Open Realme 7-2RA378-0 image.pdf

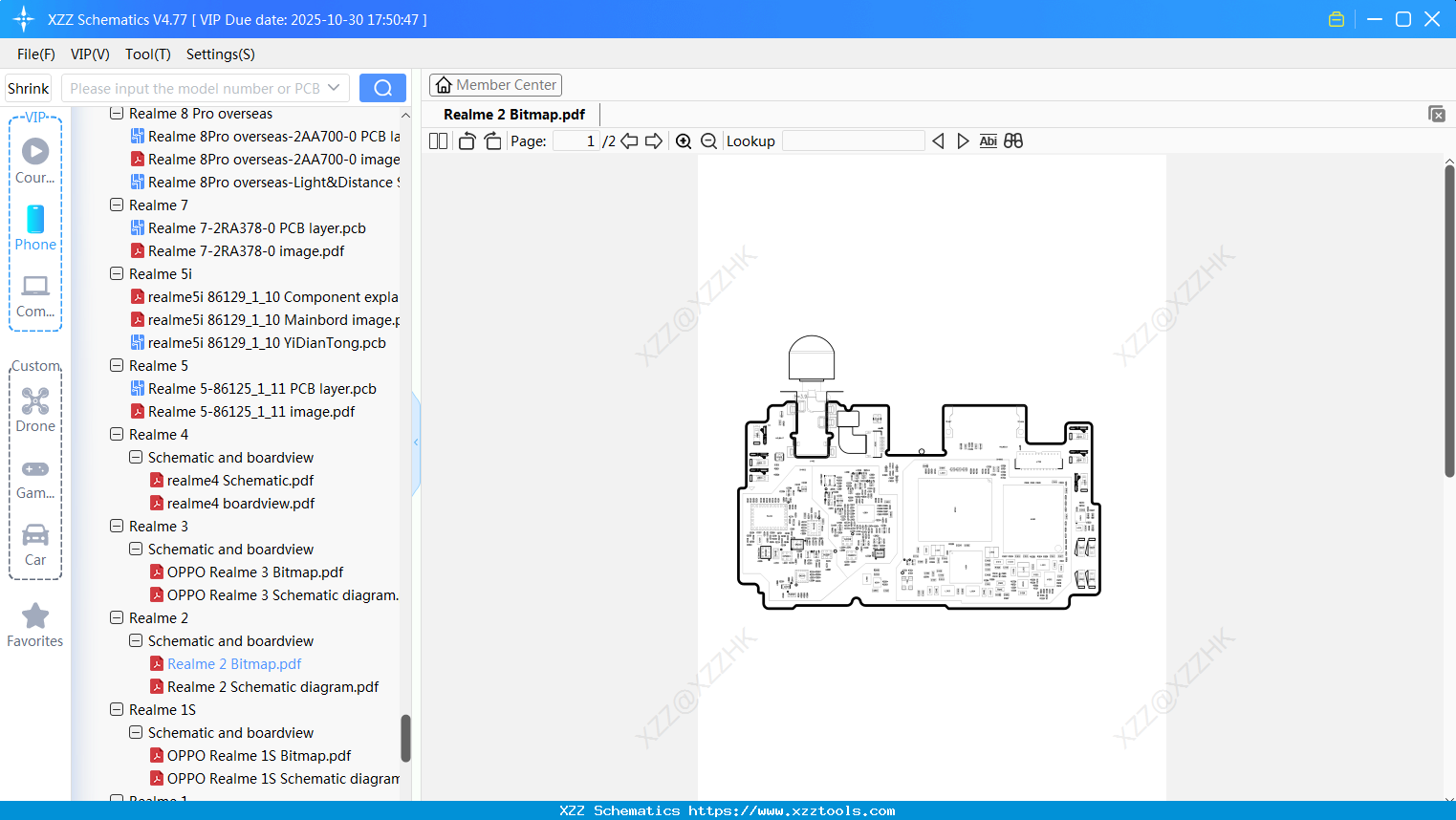pyautogui.click(x=246, y=251)
